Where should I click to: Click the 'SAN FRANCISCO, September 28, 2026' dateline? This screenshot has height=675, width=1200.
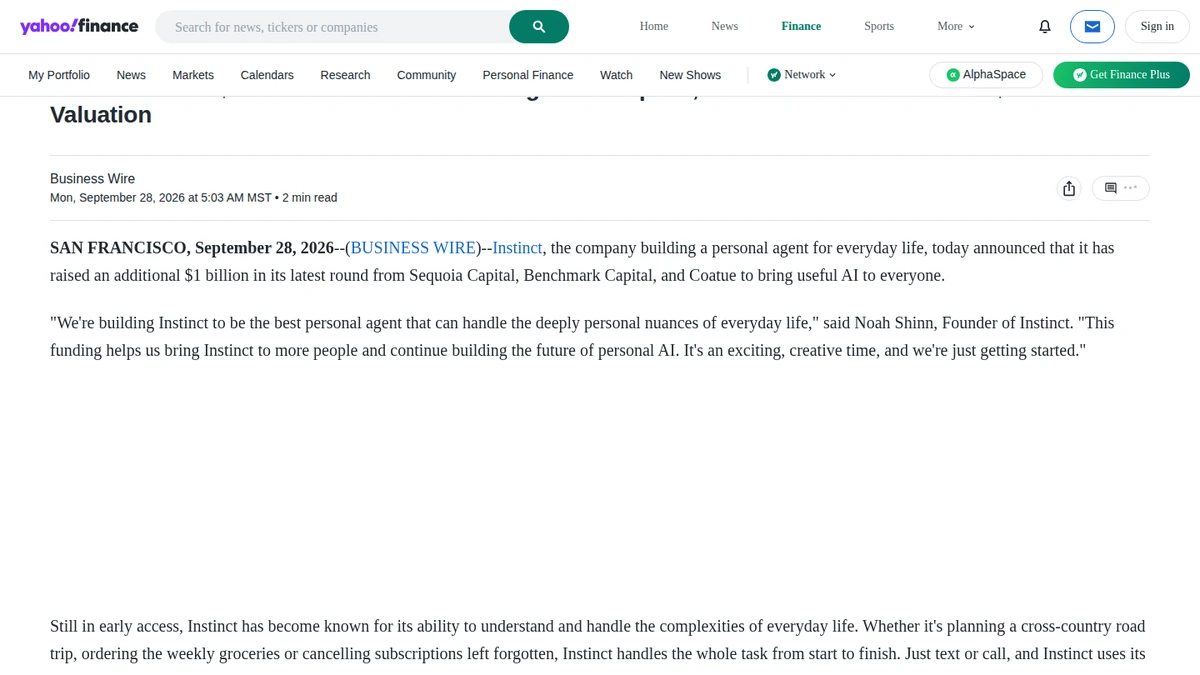coord(192,248)
